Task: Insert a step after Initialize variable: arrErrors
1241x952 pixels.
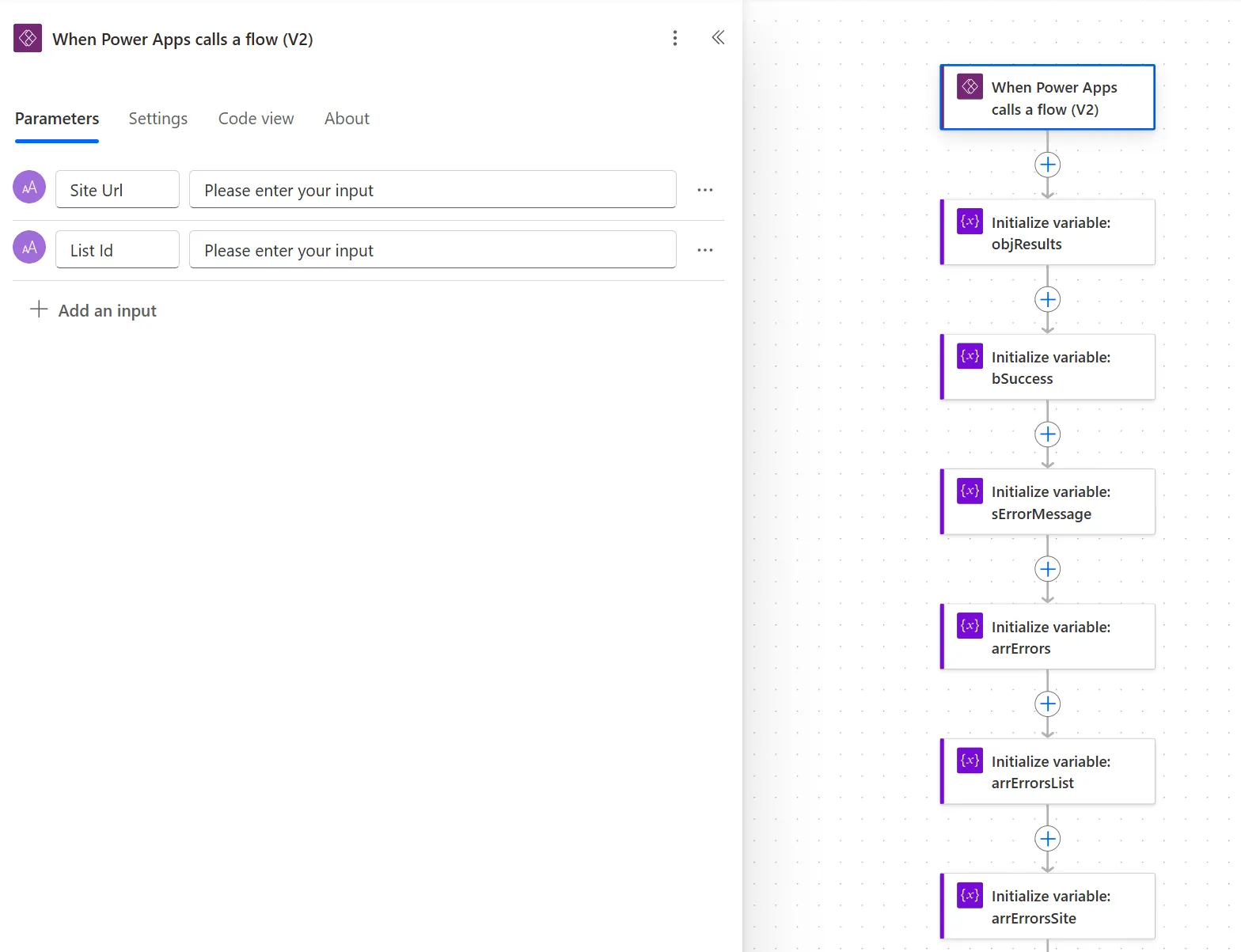Action: [x=1048, y=704]
